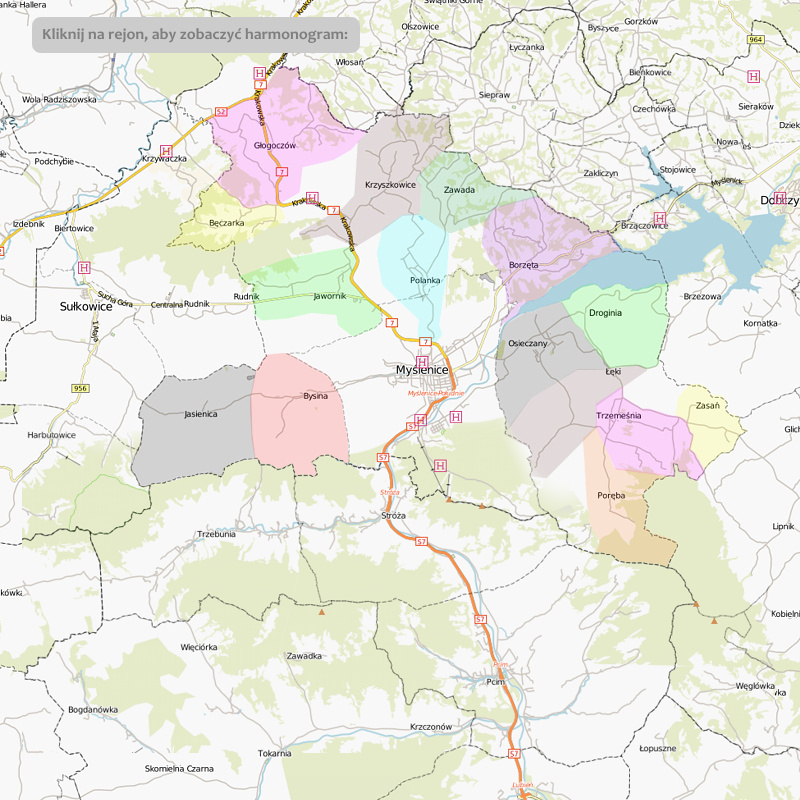Click the road 52 shield near Głogoczów

coord(221,111)
